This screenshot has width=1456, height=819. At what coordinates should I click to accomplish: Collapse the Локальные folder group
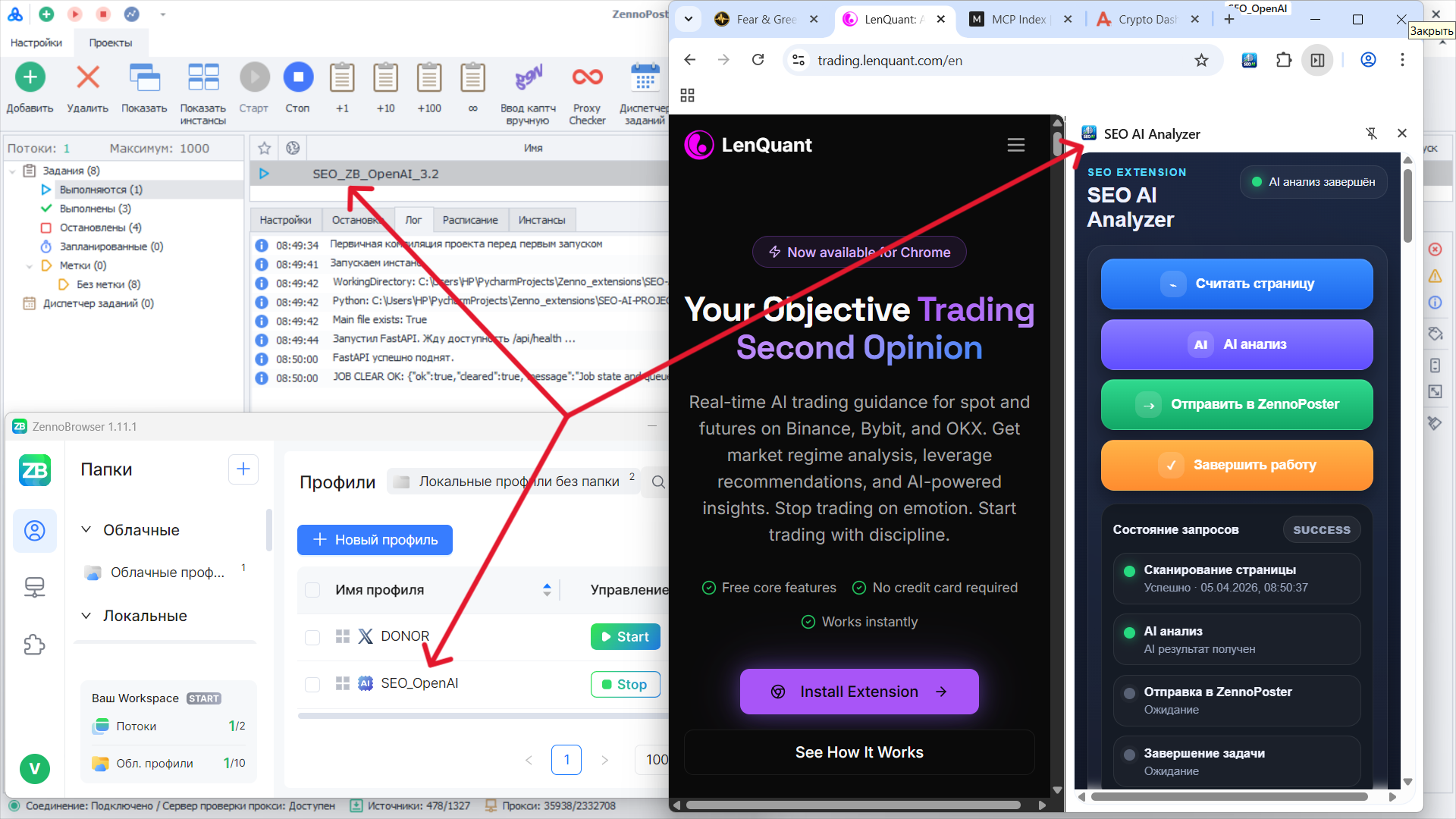(x=86, y=615)
